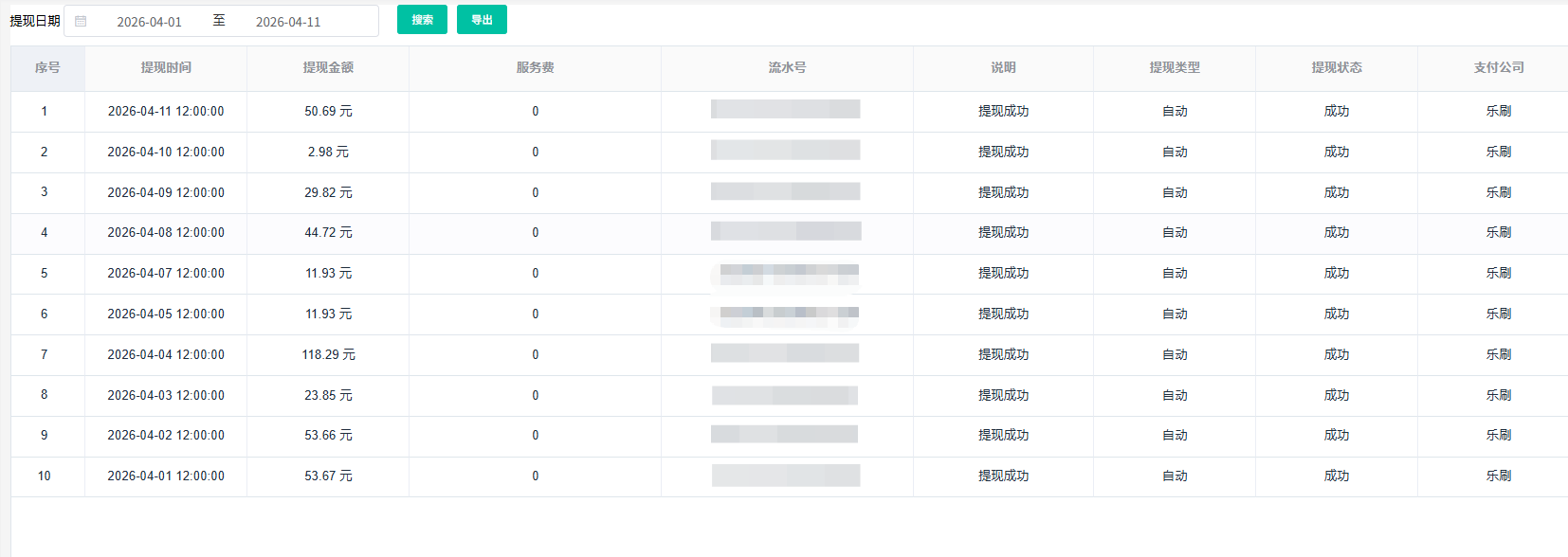Select the 提现金额 column header
This screenshot has width=1568, height=557.
click(x=328, y=67)
